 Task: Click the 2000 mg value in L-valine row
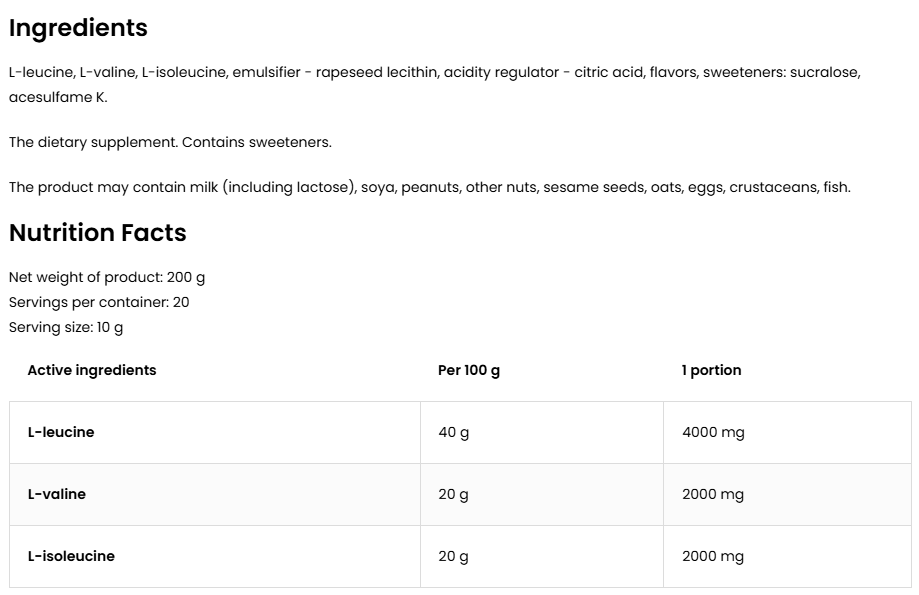tap(713, 494)
